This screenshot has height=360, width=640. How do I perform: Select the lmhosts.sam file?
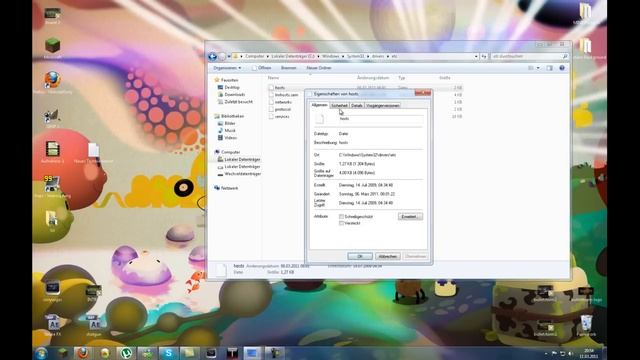(286, 95)
